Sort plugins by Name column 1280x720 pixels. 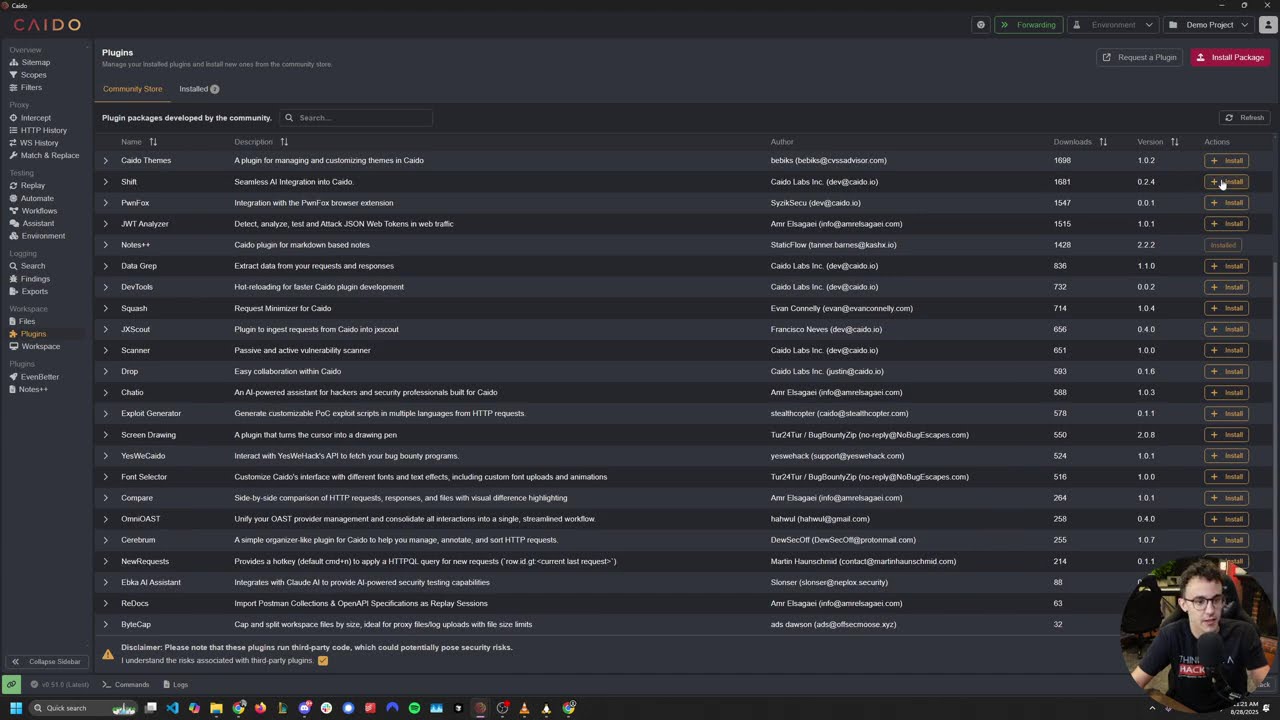[153, 142]
